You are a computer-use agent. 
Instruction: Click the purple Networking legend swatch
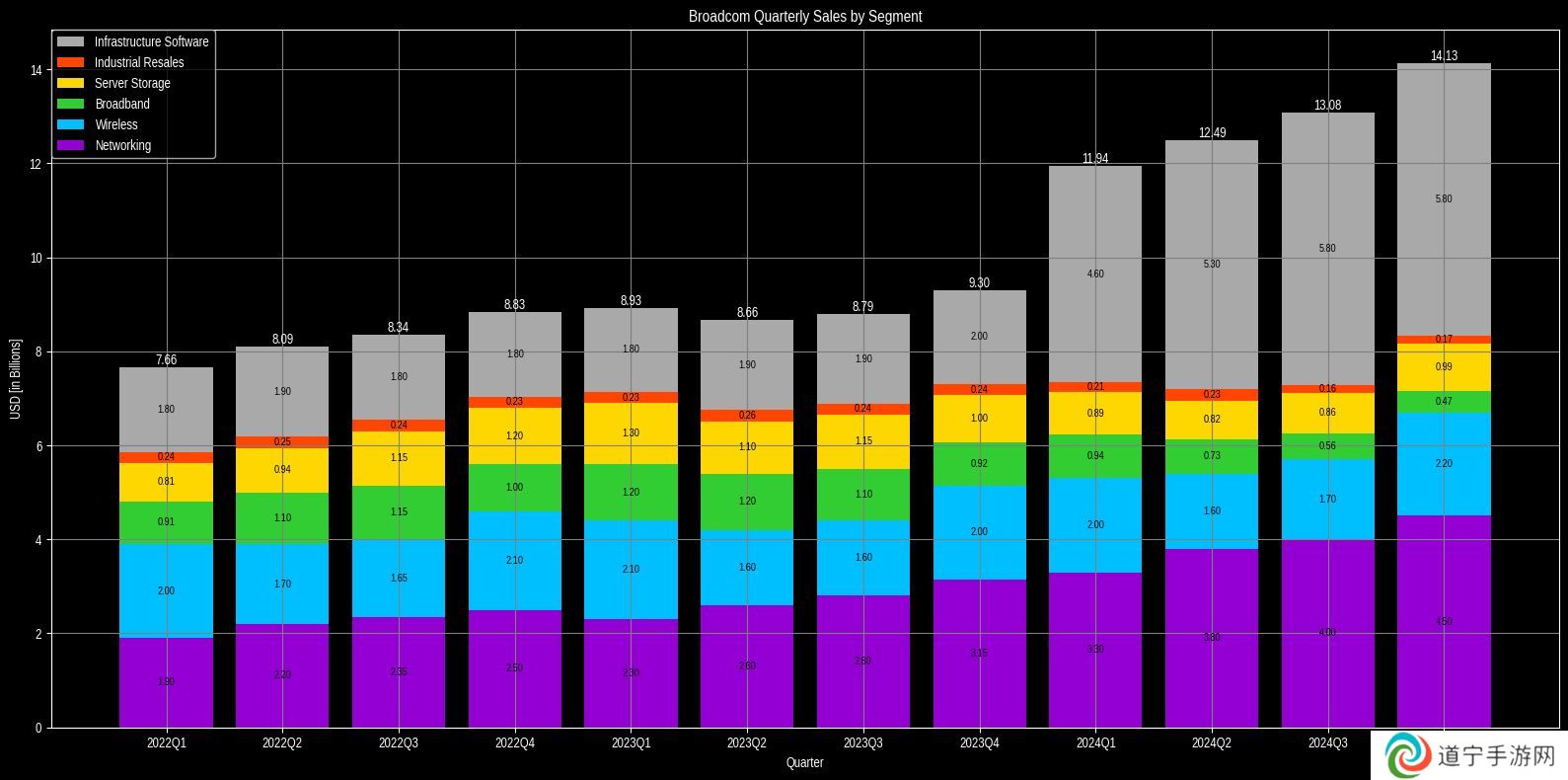pos(70,145)
